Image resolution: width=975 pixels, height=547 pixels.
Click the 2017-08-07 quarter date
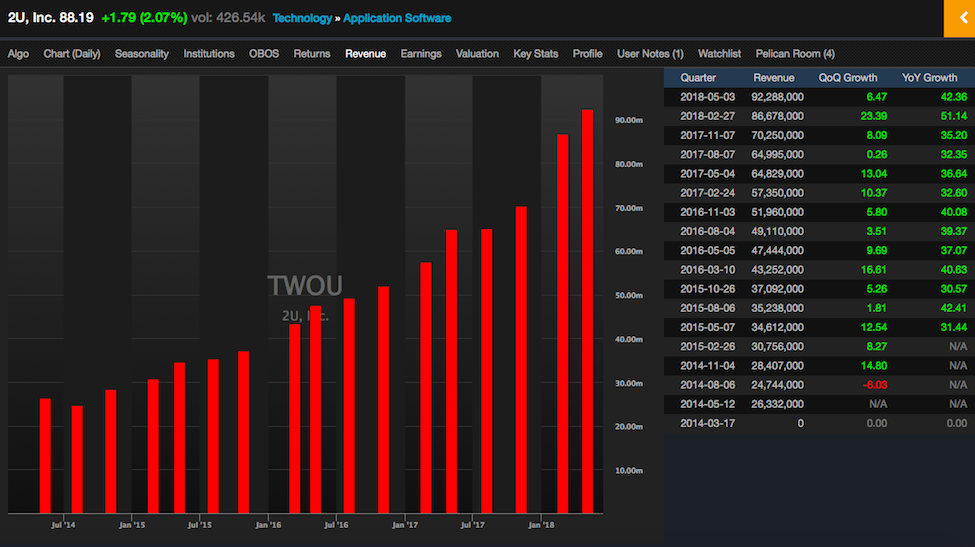point(707,155)
